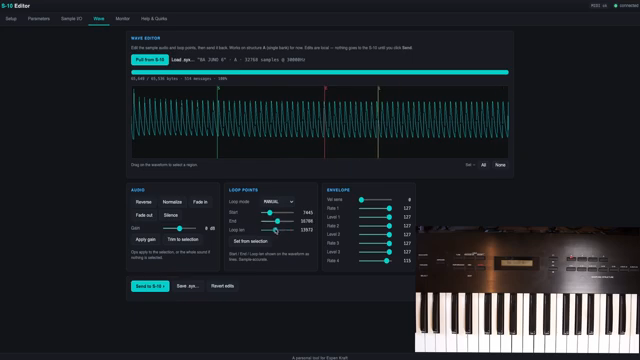Click the bytes and messages status text
The width and height of the screenshot is (640, 360).
pos(179,79)
